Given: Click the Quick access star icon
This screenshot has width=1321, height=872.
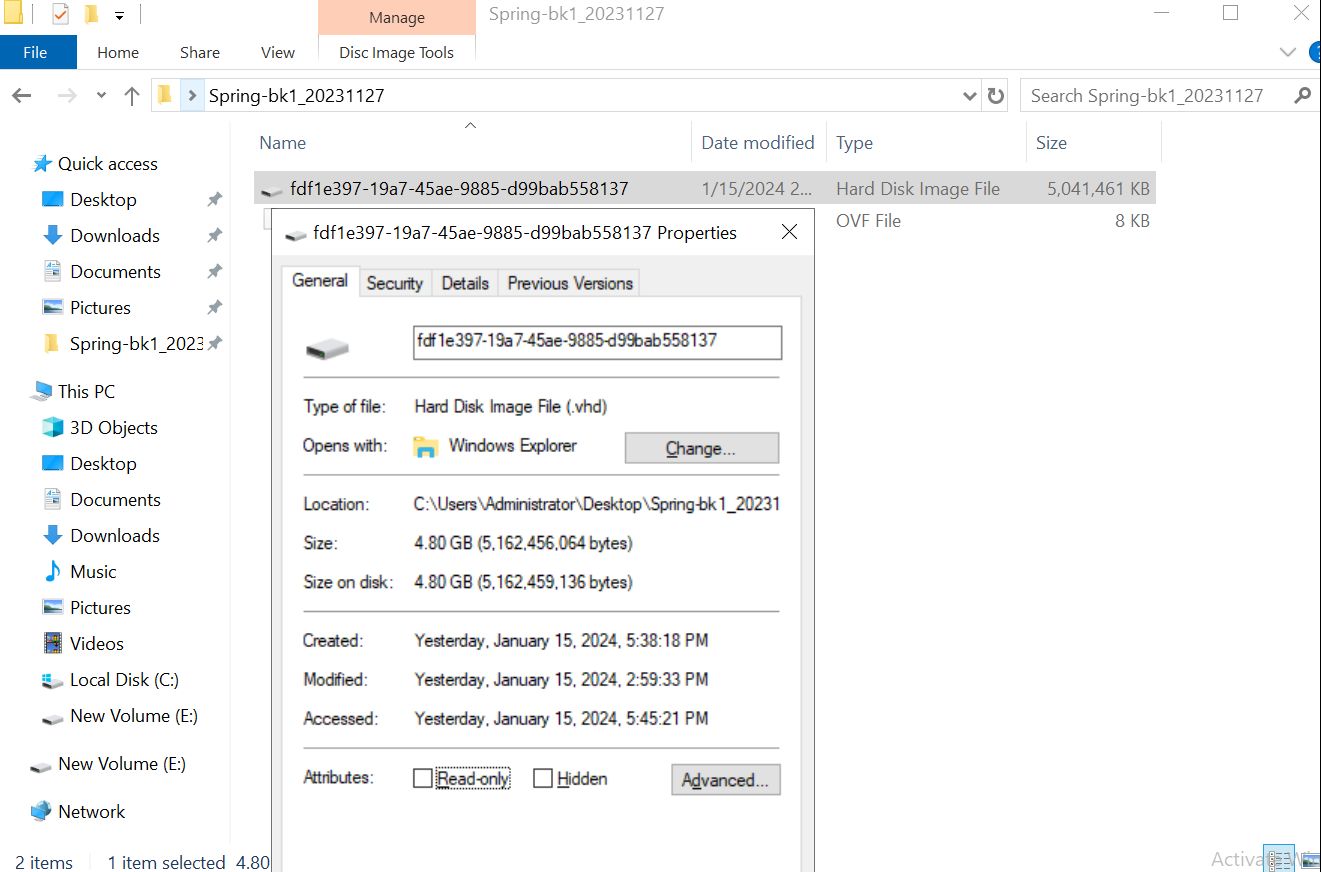Looking at the screenshot, I should coord(42,163).
